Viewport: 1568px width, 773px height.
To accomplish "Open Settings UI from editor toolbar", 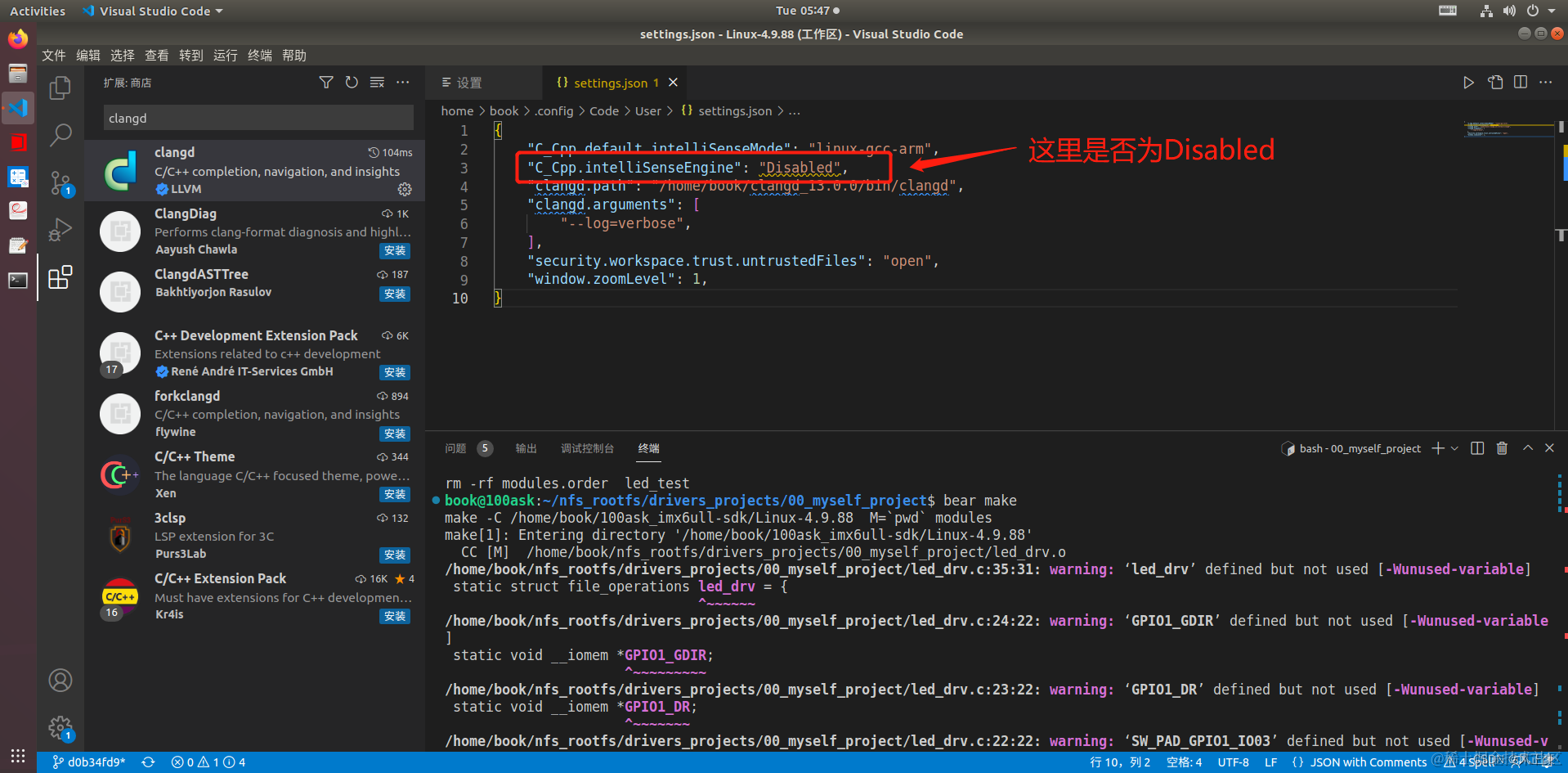I will click(x=1495, y=83).
